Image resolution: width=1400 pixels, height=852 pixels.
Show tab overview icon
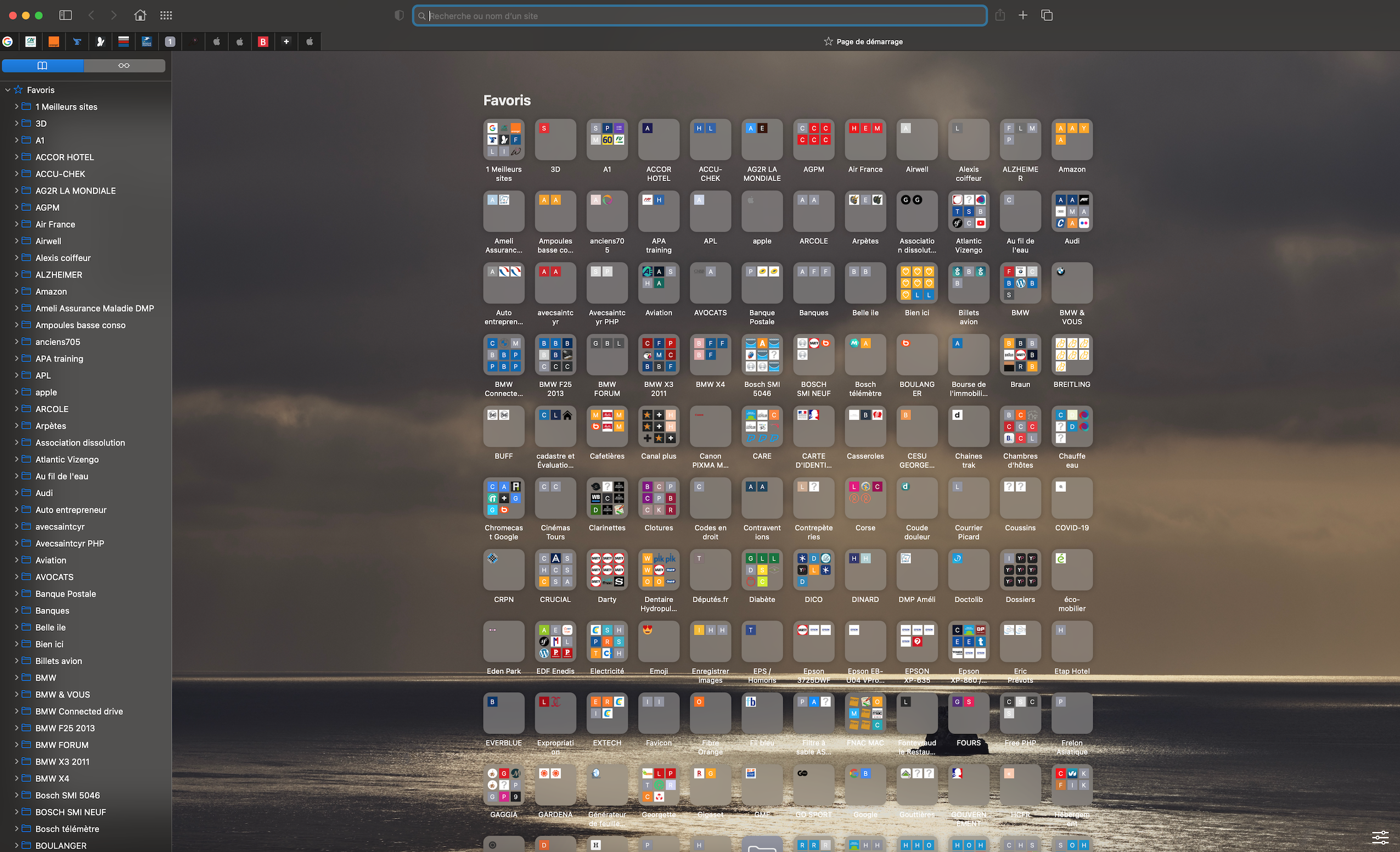click(1047, 15)
